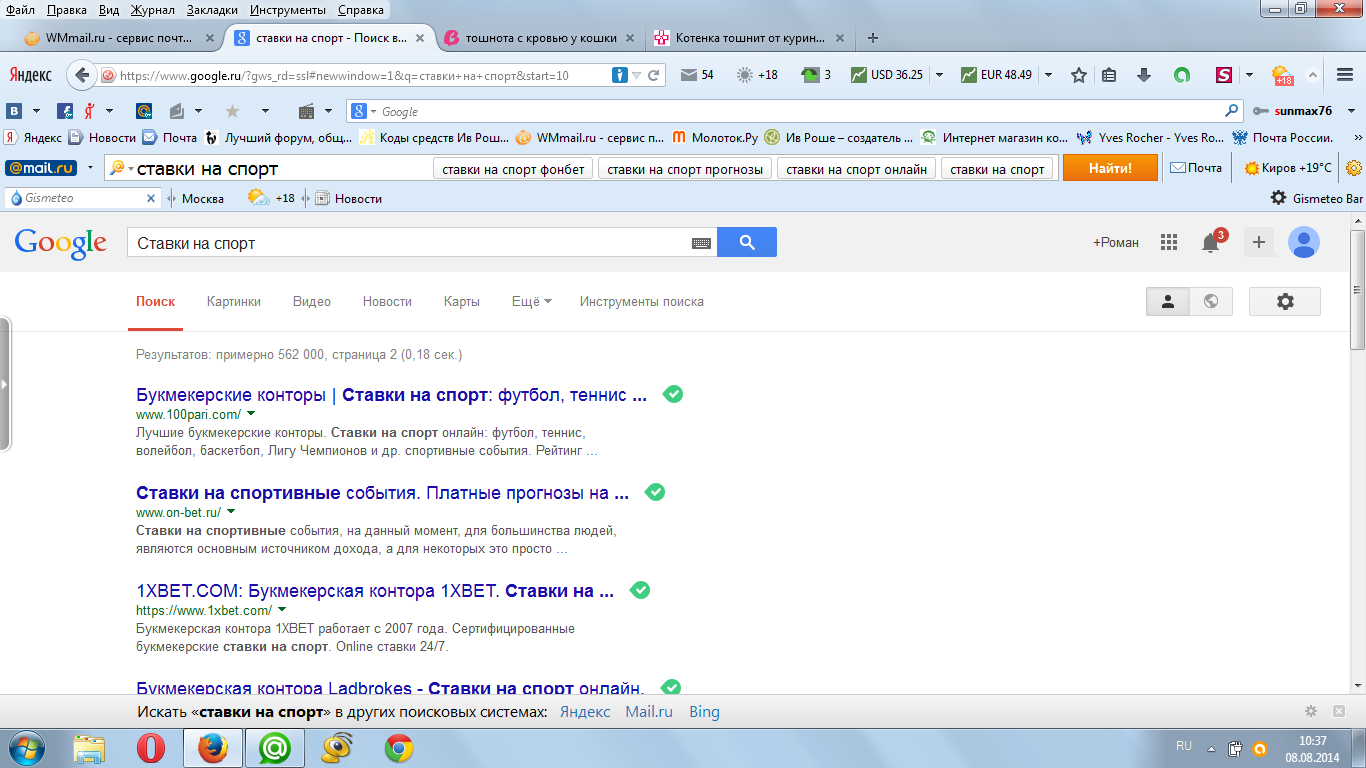Open the downloads arrow icon
Image resolution: width=1366 pixels, height=768 pixels.
[x=1144, y=75]
